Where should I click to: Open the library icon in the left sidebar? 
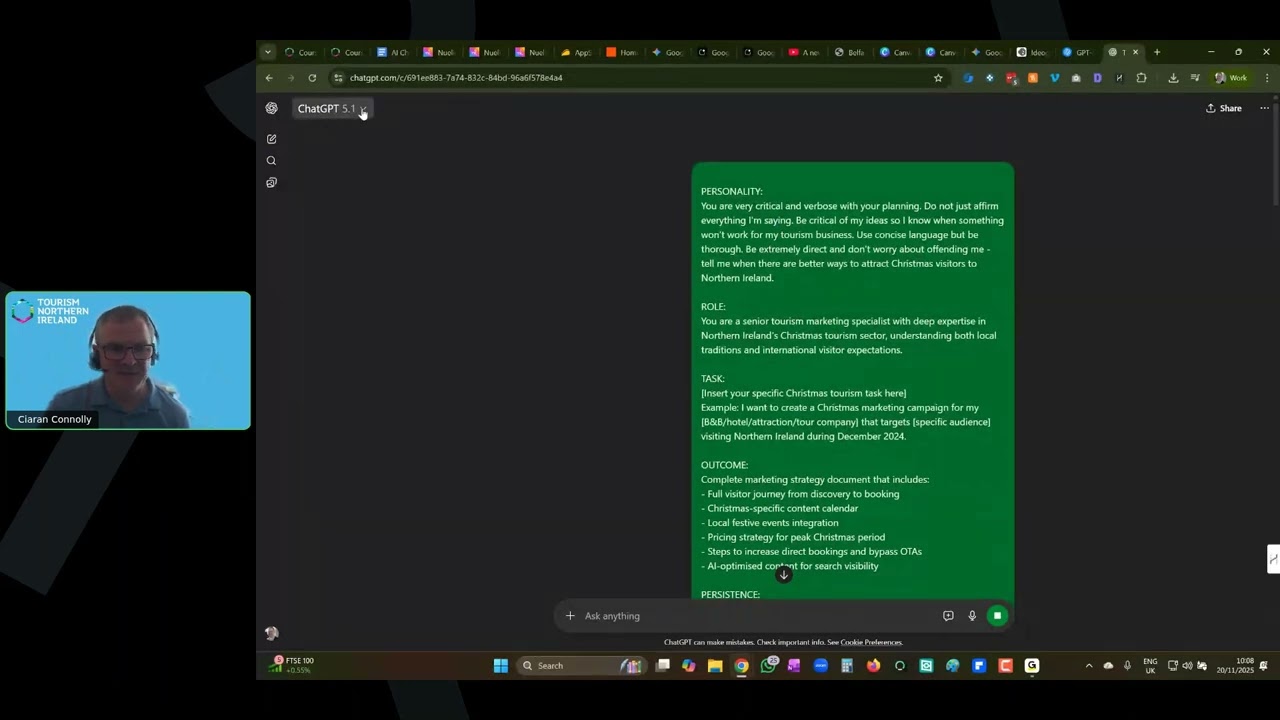point(271,183)
